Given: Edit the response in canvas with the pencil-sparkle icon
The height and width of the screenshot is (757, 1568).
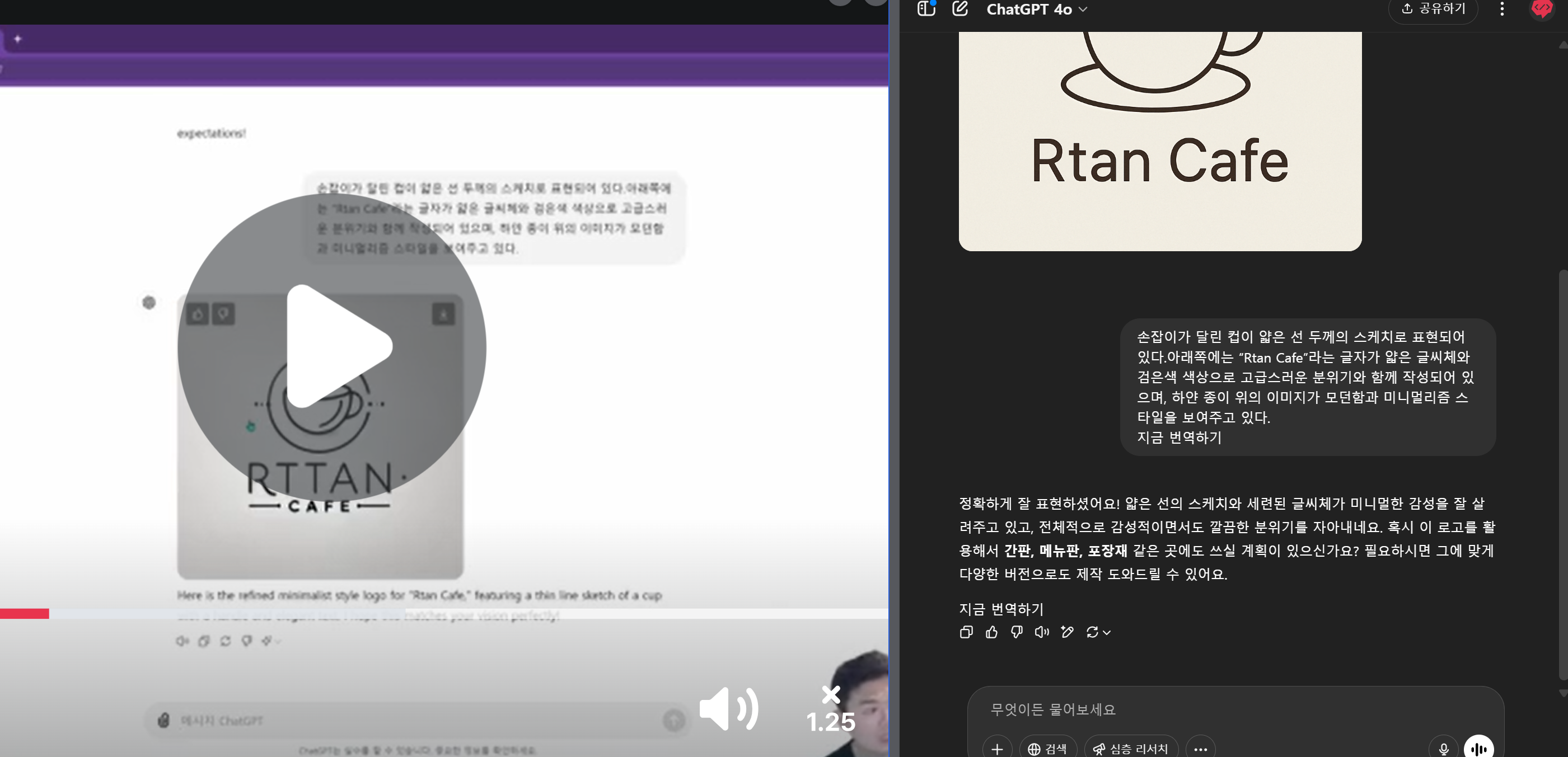Looking at the screenshot, I should click(1067, 632).
